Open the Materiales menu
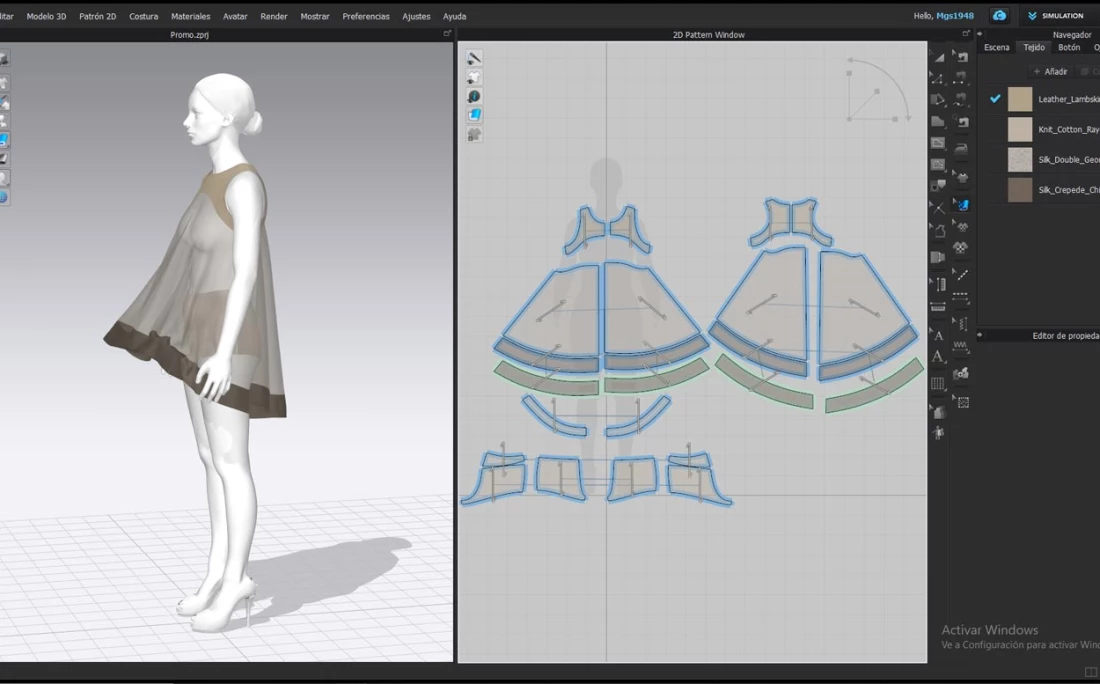1100x684 pixels. pyautogui.click(x=190, y=16)
